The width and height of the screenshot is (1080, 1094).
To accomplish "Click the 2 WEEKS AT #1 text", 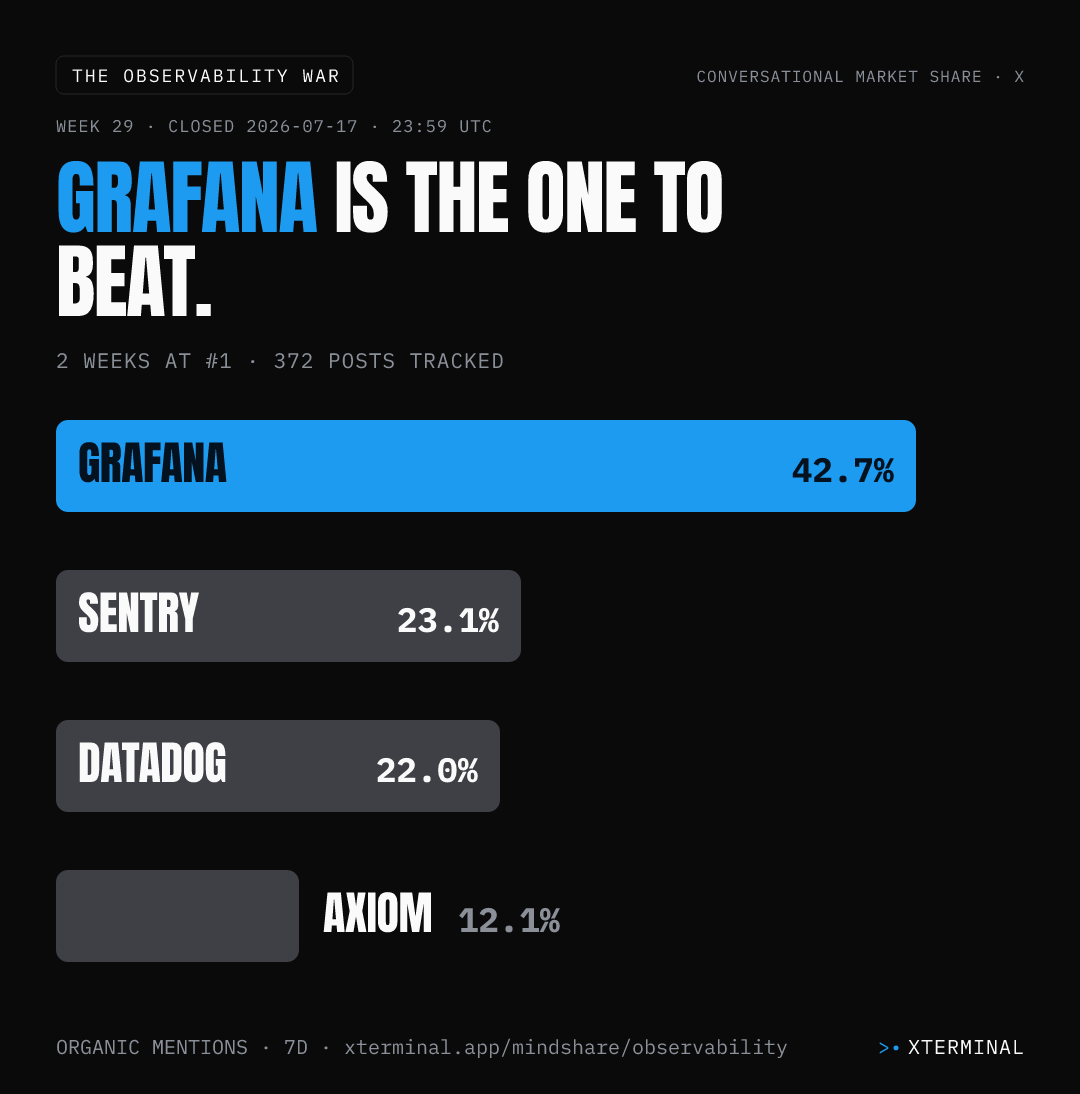I will pyautogui.click(x=144, y=361).
